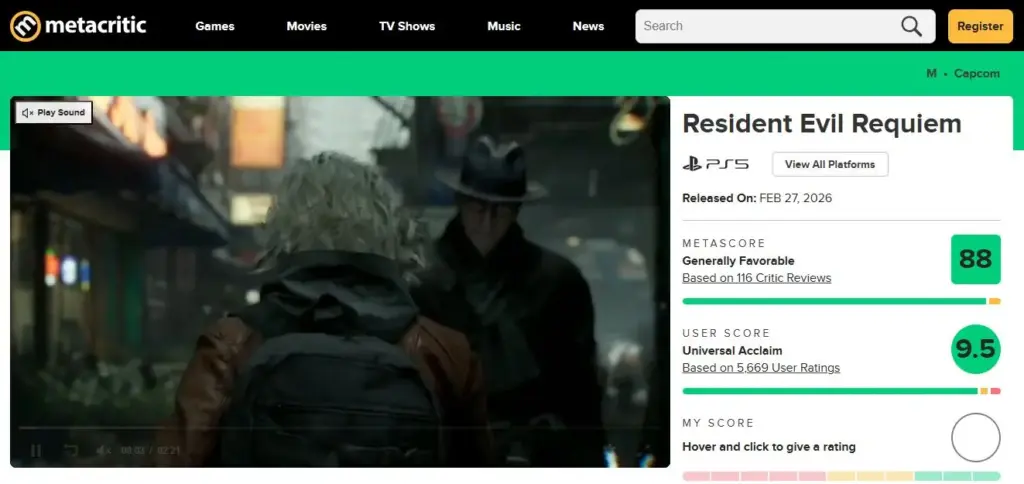1024x484 pixels.
Task: Open Based on 5,669 User Ratings link
Action: (761, 368)
